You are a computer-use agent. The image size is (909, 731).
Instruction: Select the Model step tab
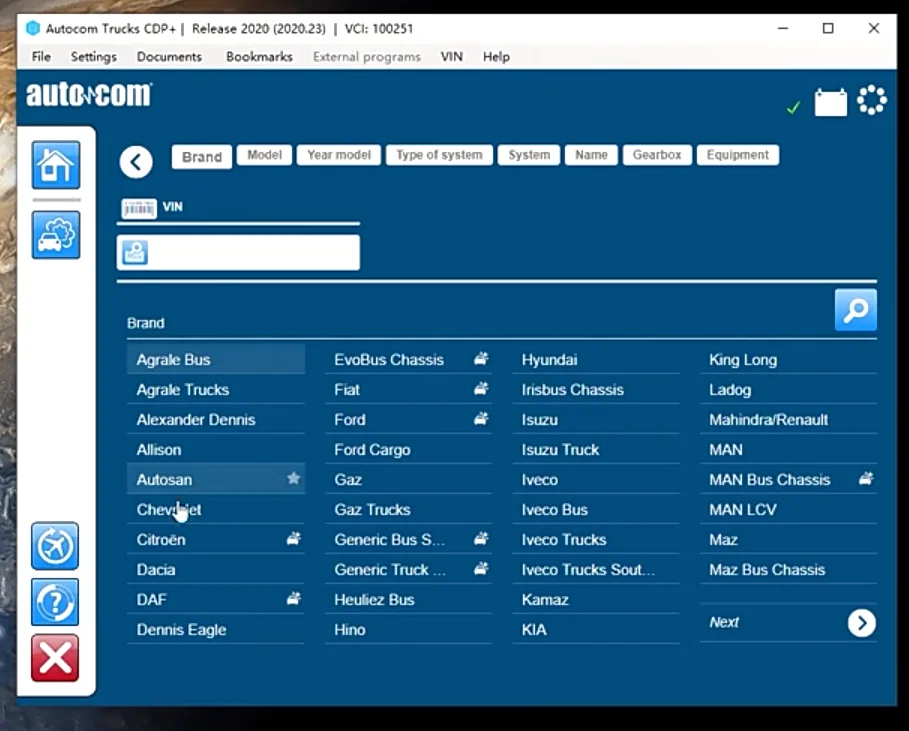coord(264,155)
